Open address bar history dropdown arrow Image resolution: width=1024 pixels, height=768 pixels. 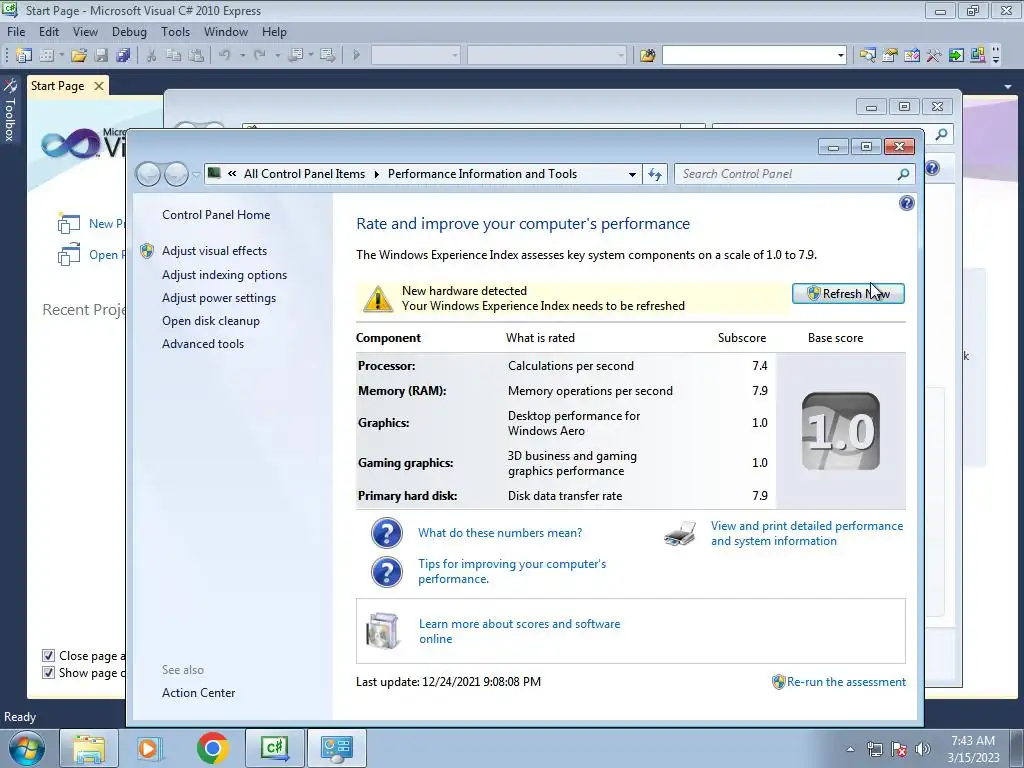coord(632,174)
